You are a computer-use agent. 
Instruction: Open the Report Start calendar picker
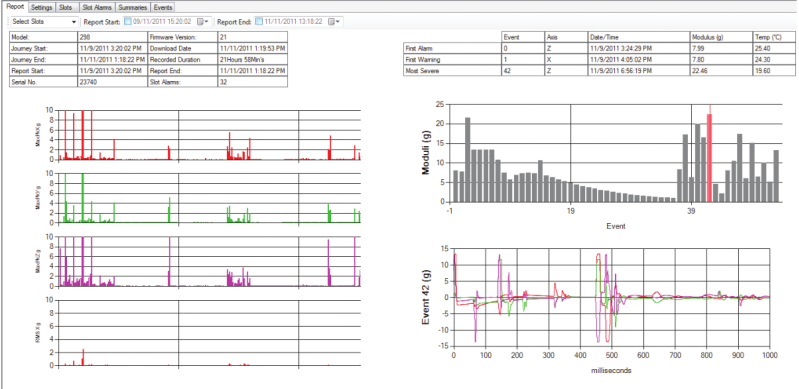pyautogui.click(x=203, y=22)
